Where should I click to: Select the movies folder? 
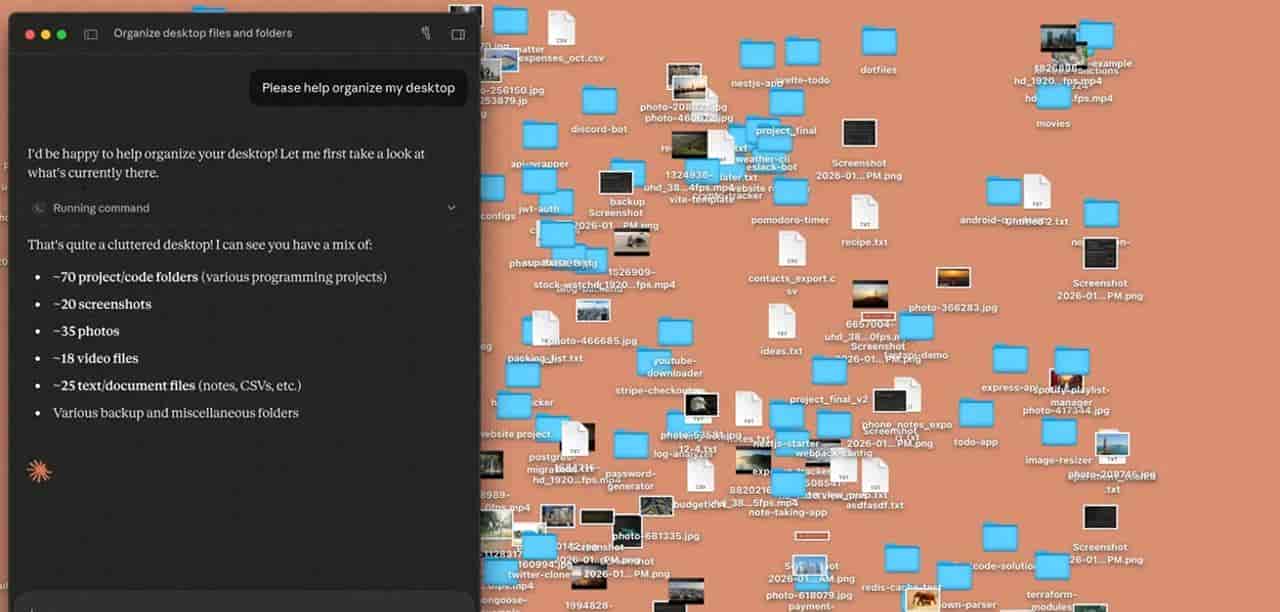pyautogui.click(x=1053, y=97)
